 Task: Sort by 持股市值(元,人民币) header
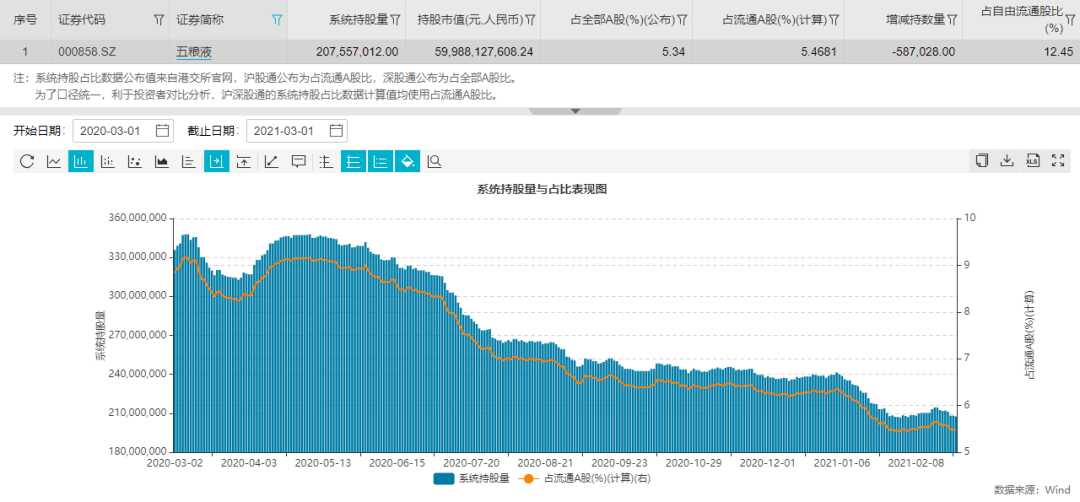470,20
